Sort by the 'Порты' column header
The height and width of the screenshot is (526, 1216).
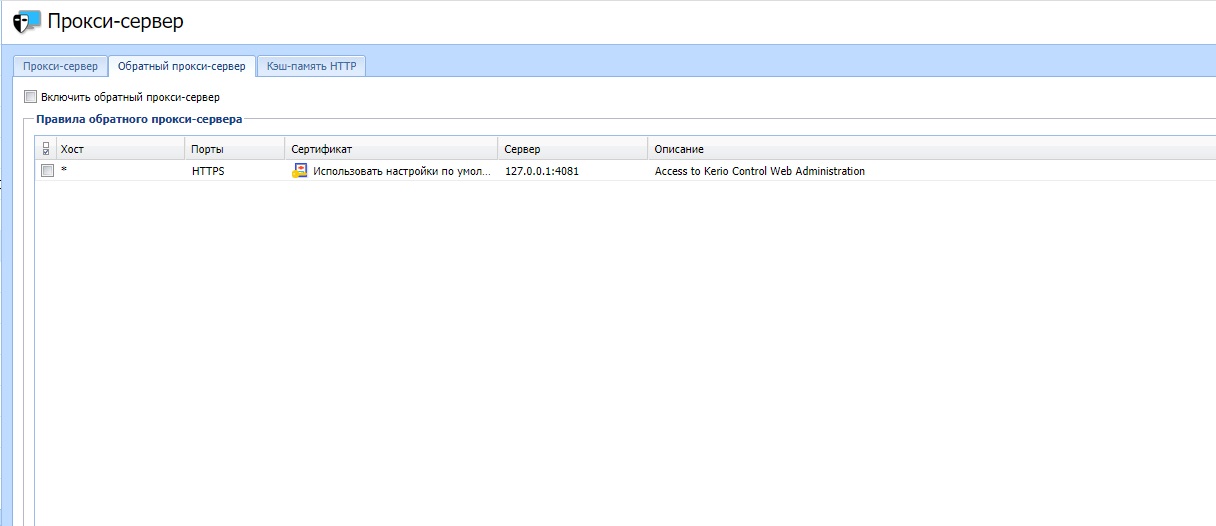[x=235, y=149]
